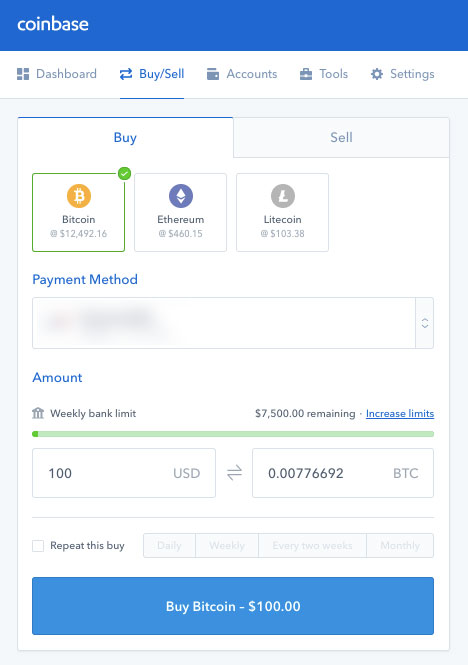Click the Tools briefcase icon
This screenshot has height=665, width=468.
(x=306, y=74)
